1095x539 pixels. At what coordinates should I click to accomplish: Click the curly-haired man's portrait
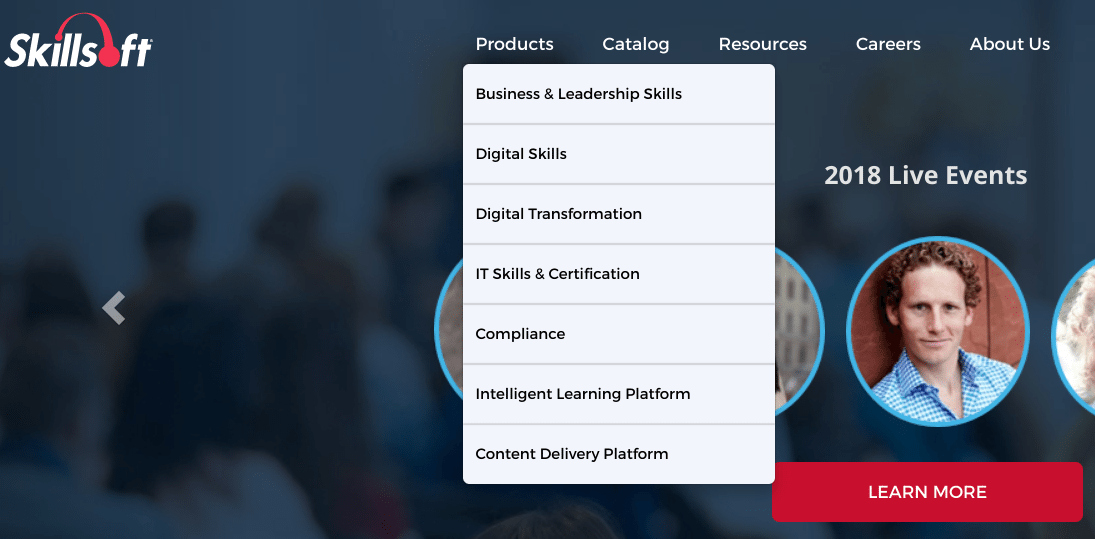point(938,331)
